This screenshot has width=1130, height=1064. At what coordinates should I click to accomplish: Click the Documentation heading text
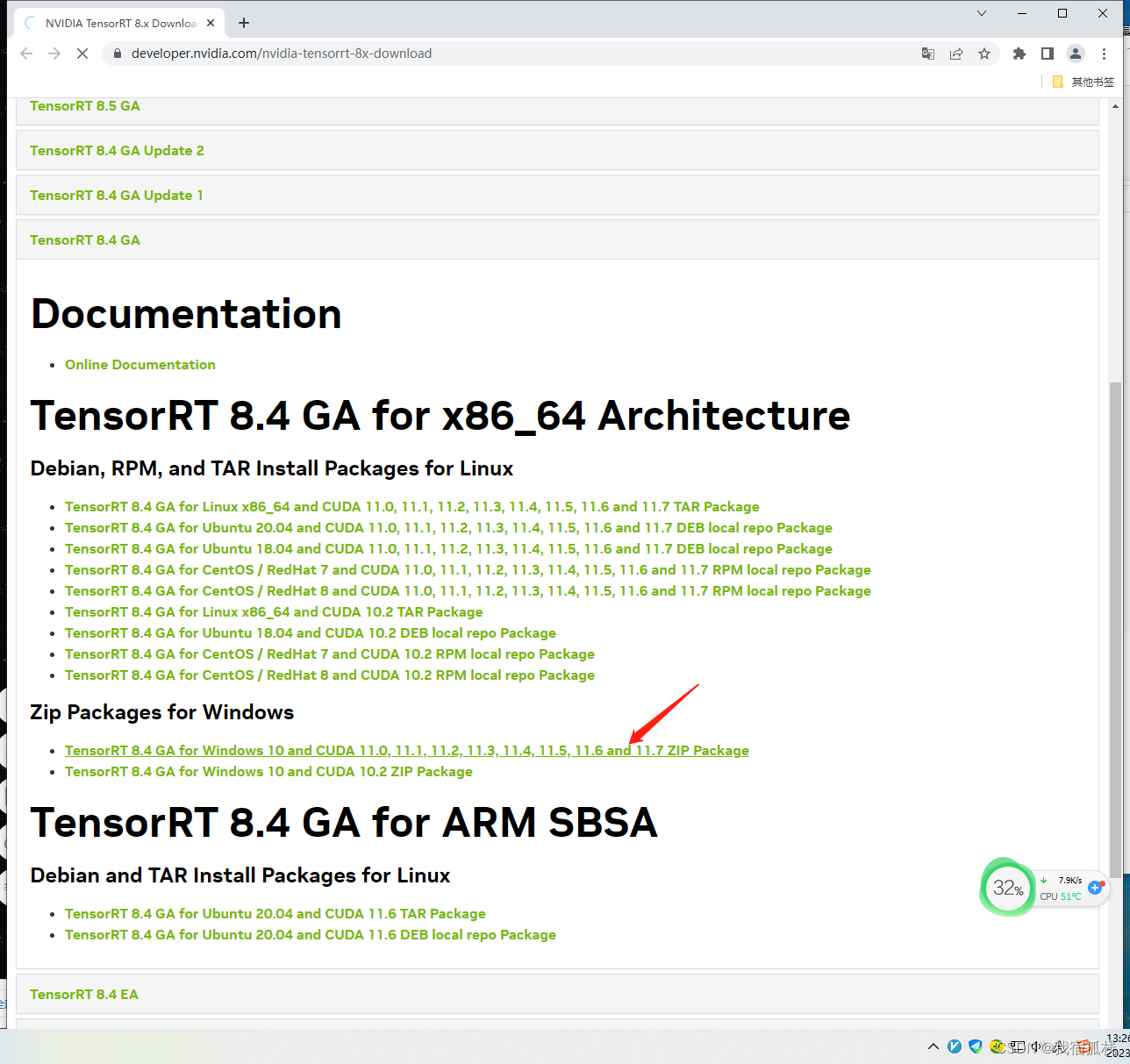point(186,314)
